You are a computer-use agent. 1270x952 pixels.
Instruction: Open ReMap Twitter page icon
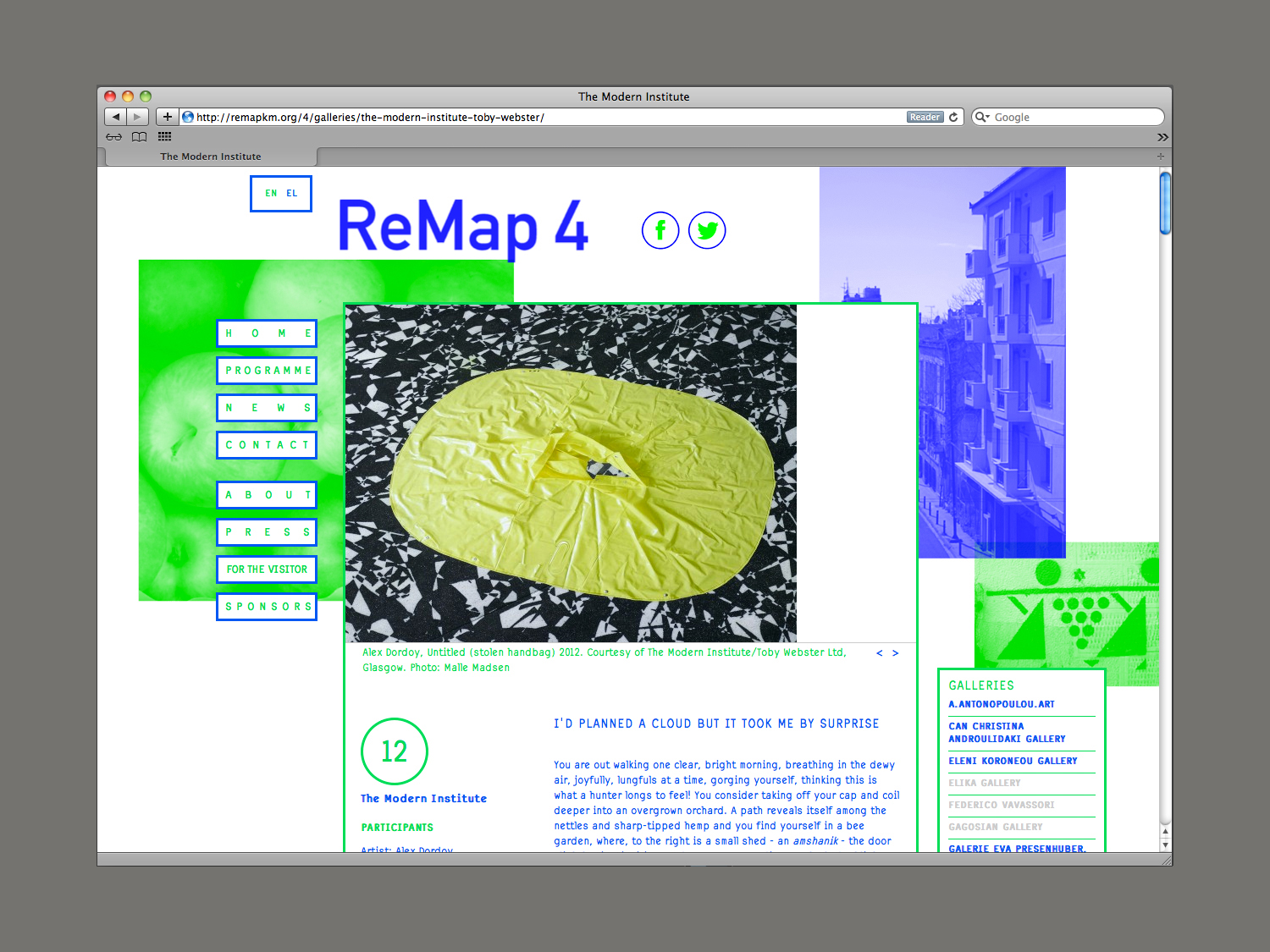click(707, 230)
